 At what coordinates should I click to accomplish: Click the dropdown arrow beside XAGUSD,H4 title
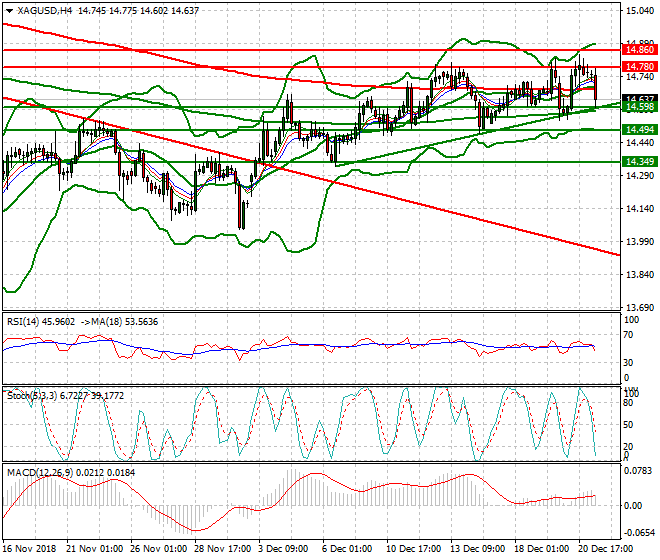click(x=9, y=11)
